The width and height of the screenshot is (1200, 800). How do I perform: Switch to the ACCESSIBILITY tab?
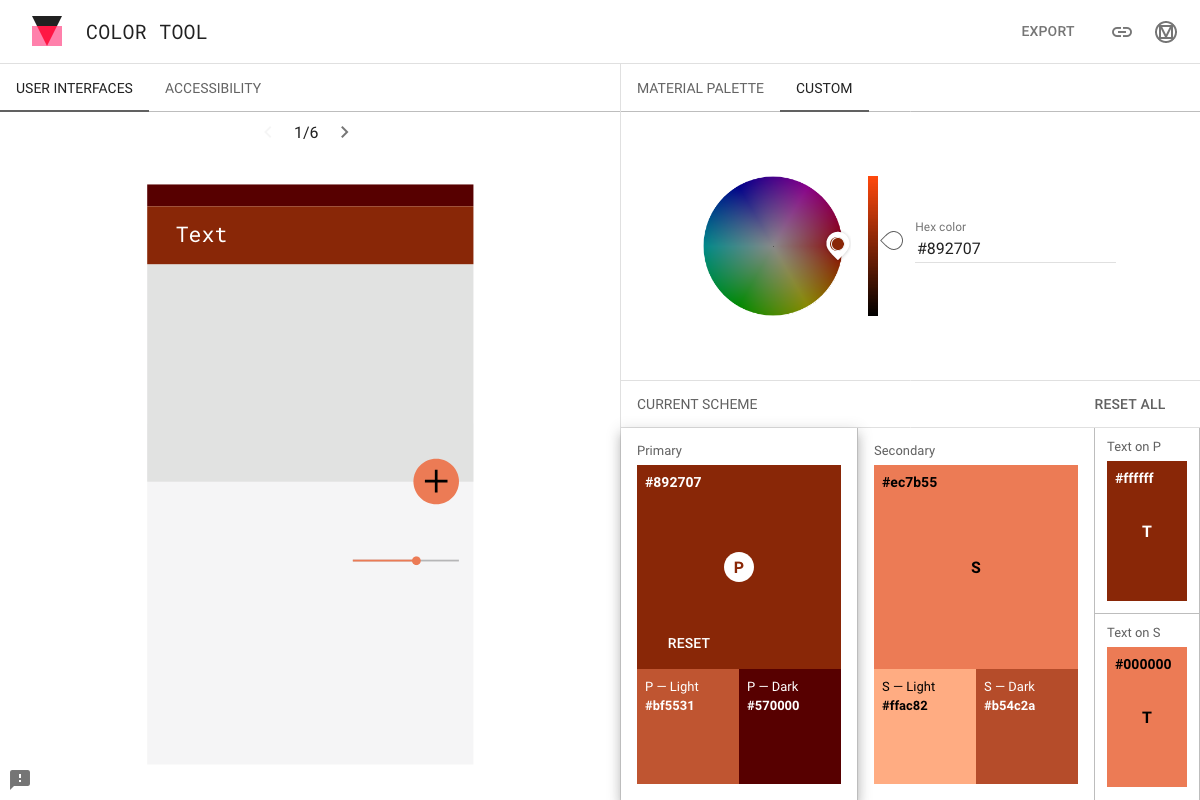pyautogui.click(x=212, y=88)
